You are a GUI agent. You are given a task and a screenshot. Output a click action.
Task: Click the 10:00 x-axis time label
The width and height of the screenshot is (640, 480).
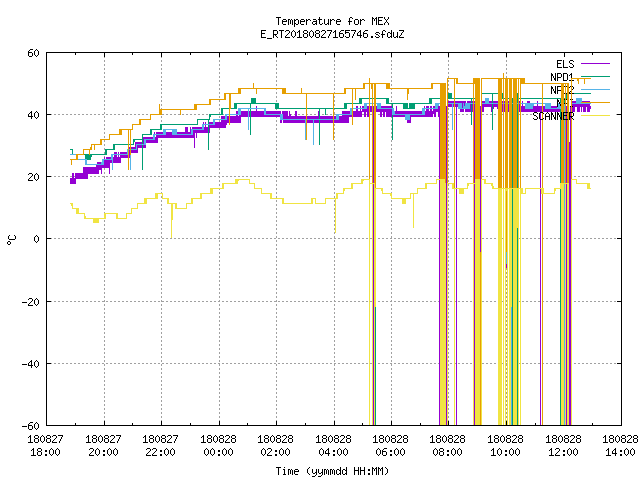coord(506,452)
